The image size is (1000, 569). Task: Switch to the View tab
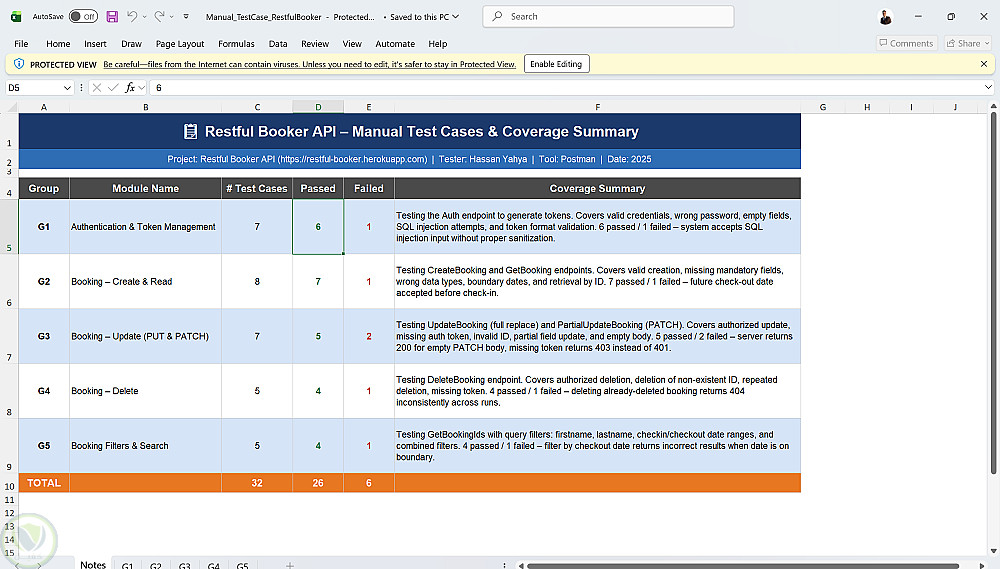pos(352,43)
